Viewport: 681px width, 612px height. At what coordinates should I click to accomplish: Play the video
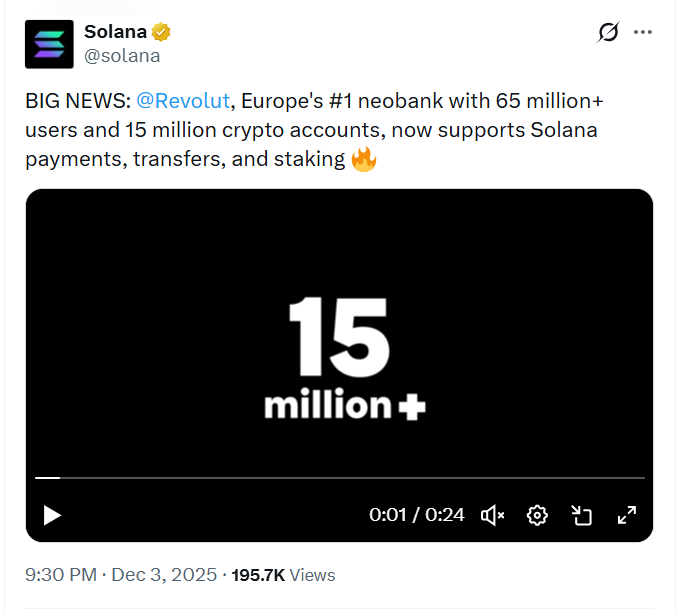pyautogui.click(x=52, y=515)
